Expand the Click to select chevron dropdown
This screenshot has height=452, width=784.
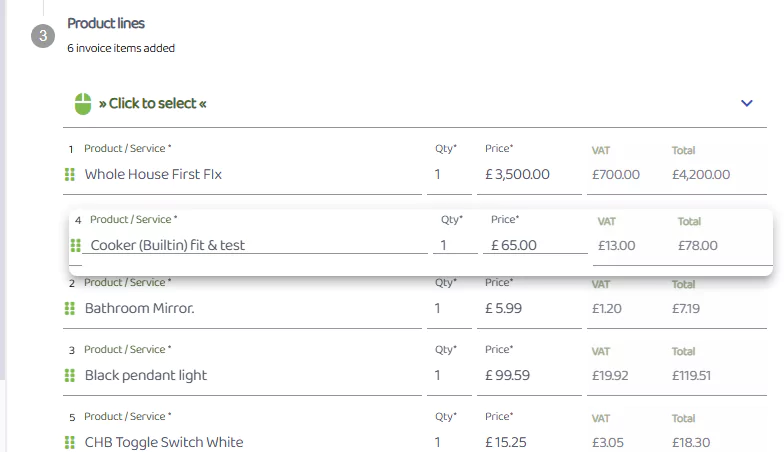point(746,103)
